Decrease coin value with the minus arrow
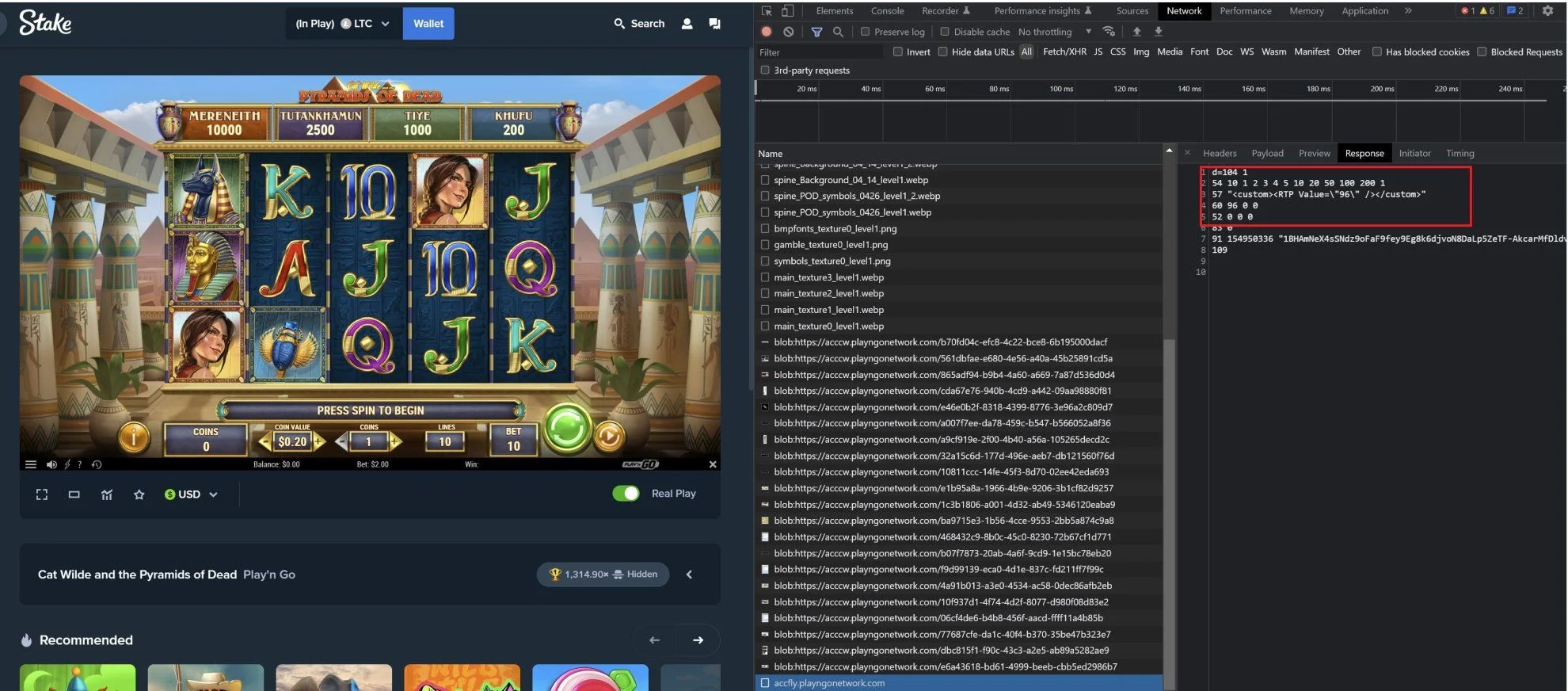This screenshot has width=1568, height=691. tap(265, 441)
